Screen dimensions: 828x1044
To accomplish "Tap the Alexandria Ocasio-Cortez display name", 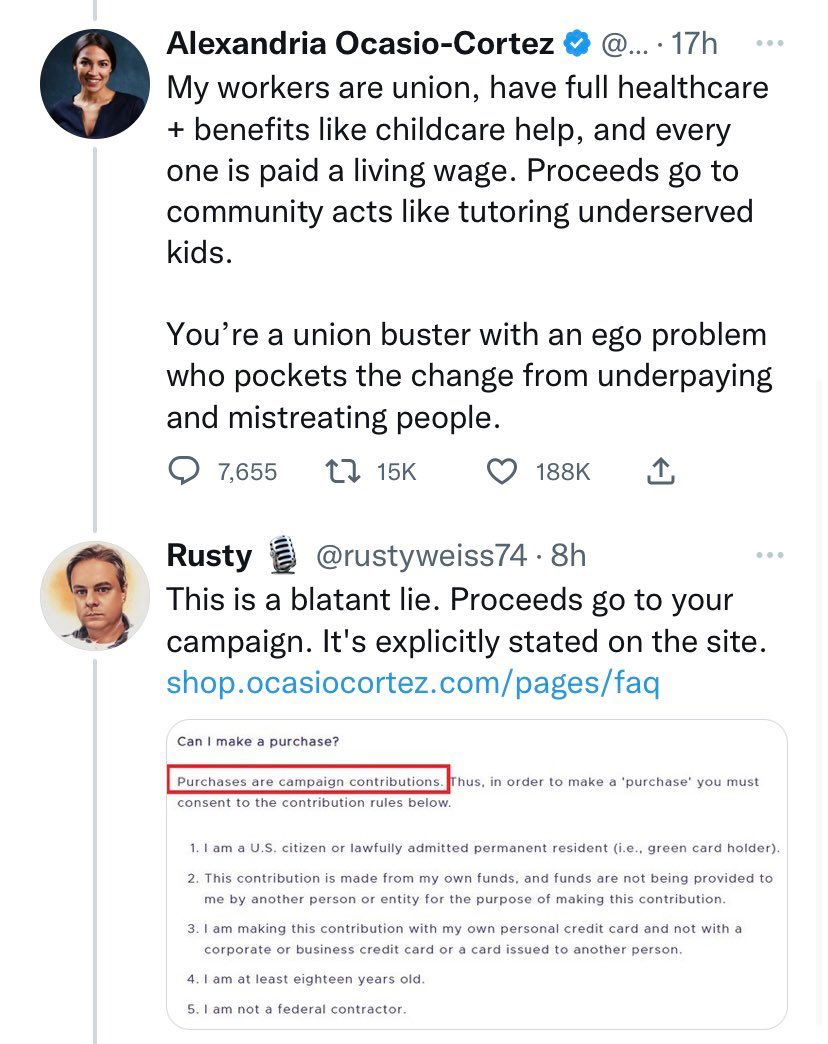I will pos(360,44).
